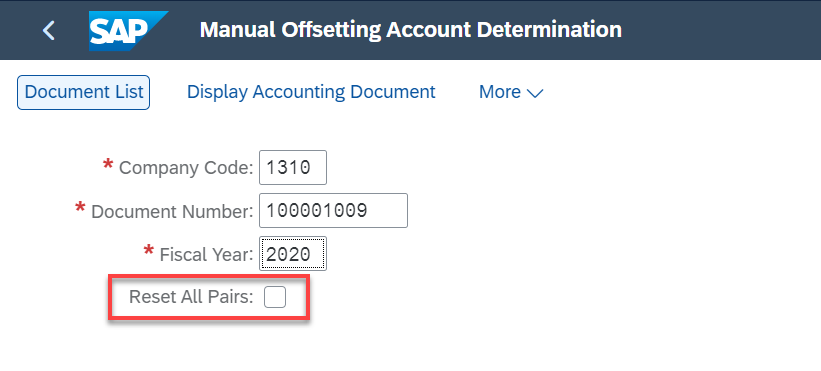
Task: Enable the Reset All Pairs checkbox
Action: (x=274, y=297)
